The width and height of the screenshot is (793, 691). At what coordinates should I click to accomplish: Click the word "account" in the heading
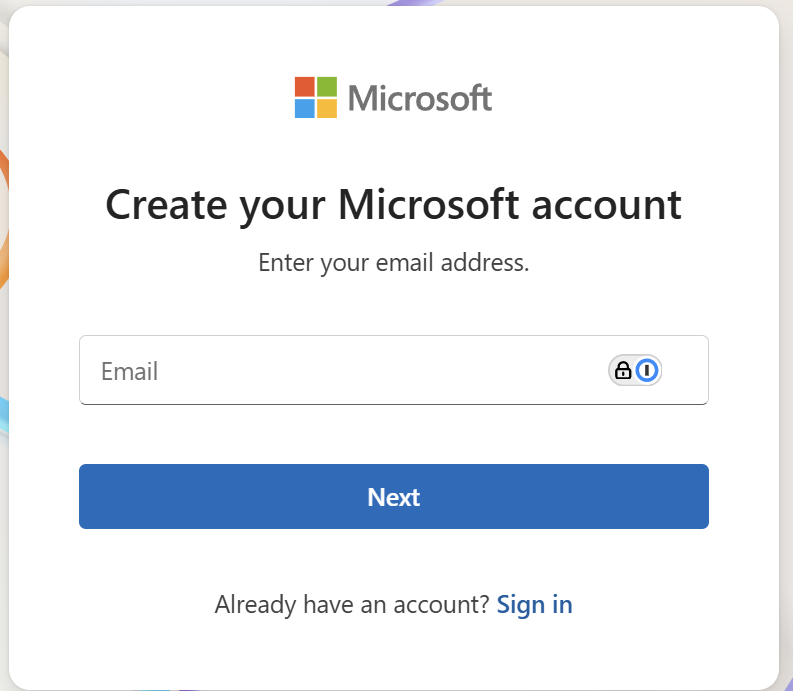[607, 205]
